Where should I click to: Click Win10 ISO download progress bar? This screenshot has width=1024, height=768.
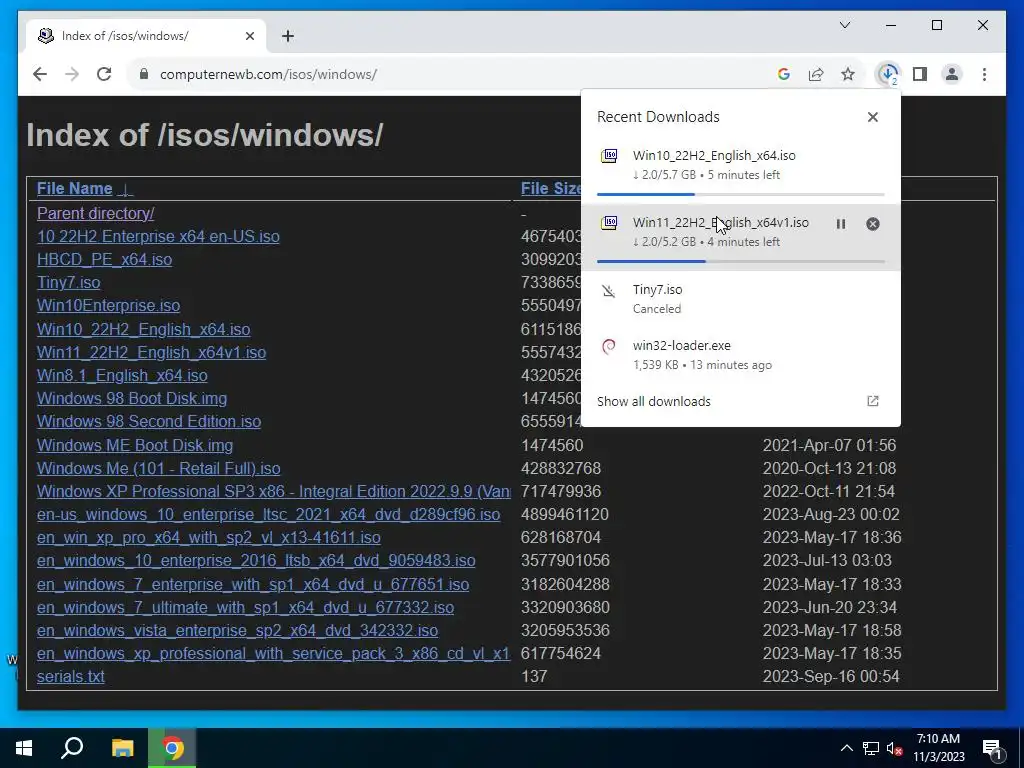tap(741, 194)
